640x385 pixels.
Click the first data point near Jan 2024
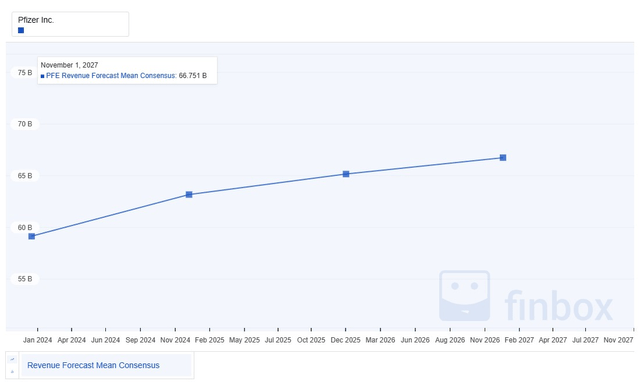[32, 236]
